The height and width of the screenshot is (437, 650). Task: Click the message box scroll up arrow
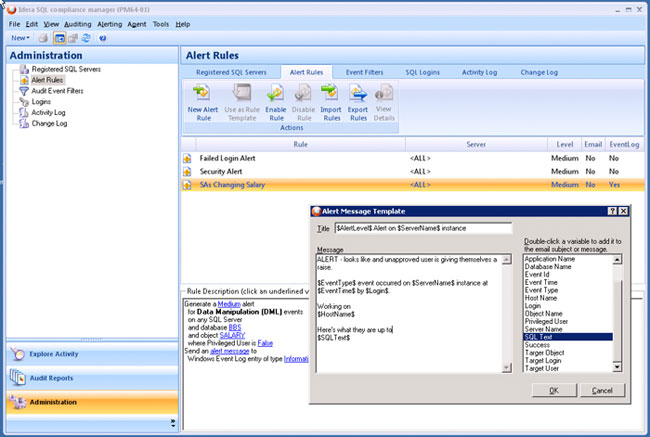click(x=506, y=260)
